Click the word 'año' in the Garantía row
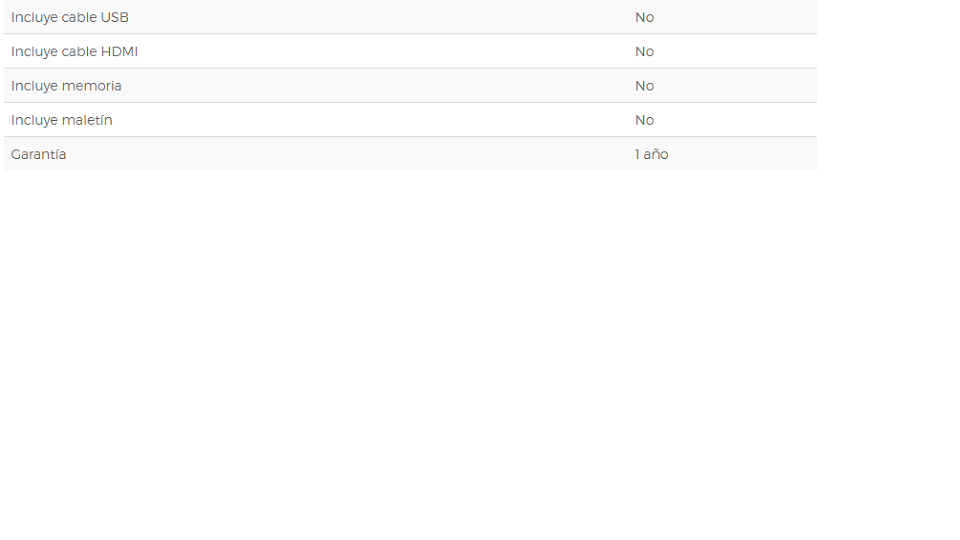Viewport: 960px width, 540px height. click(656, 154)
